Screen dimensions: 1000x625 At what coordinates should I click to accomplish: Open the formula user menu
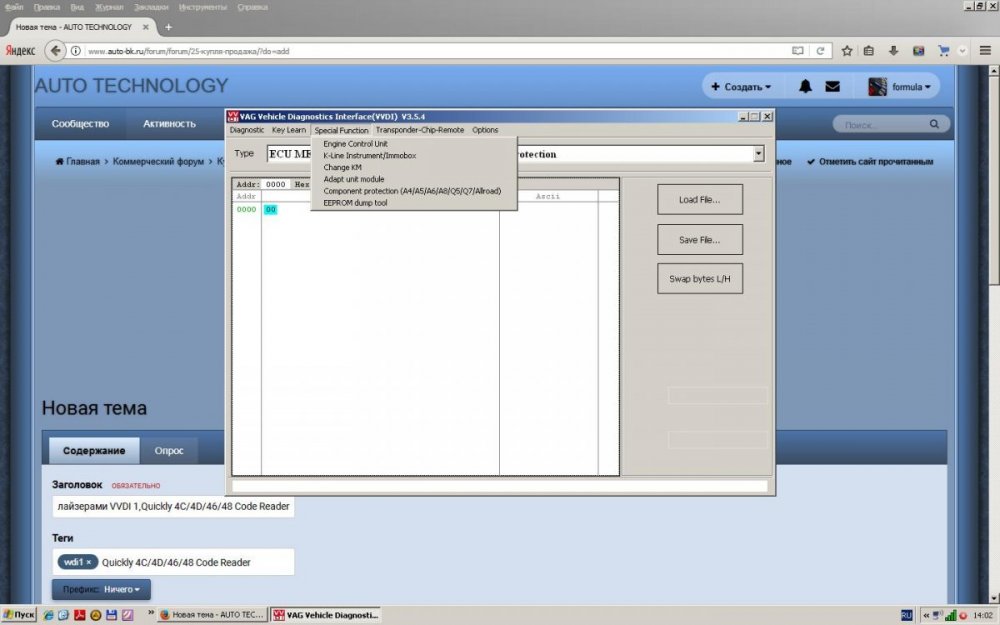tap(911, 87)
